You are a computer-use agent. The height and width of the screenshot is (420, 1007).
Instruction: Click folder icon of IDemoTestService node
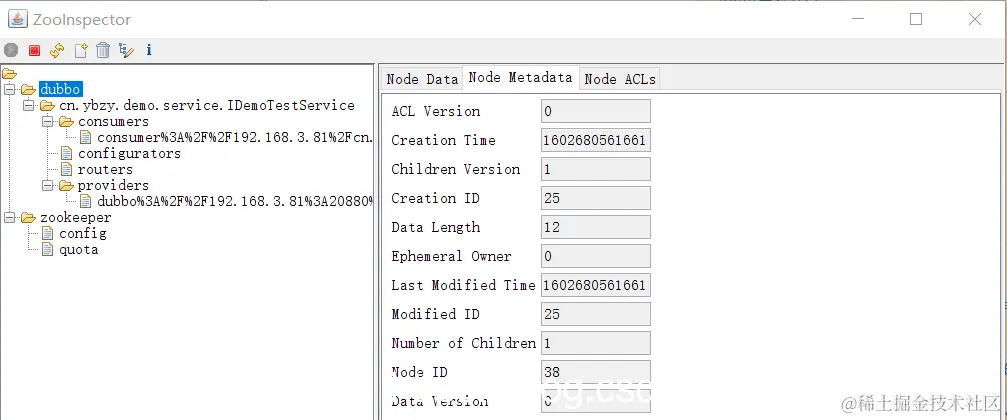click(48, 105)
